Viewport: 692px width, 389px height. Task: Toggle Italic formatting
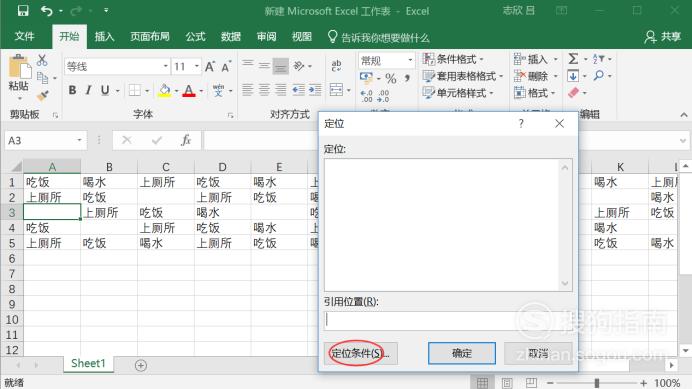point(88,91)
